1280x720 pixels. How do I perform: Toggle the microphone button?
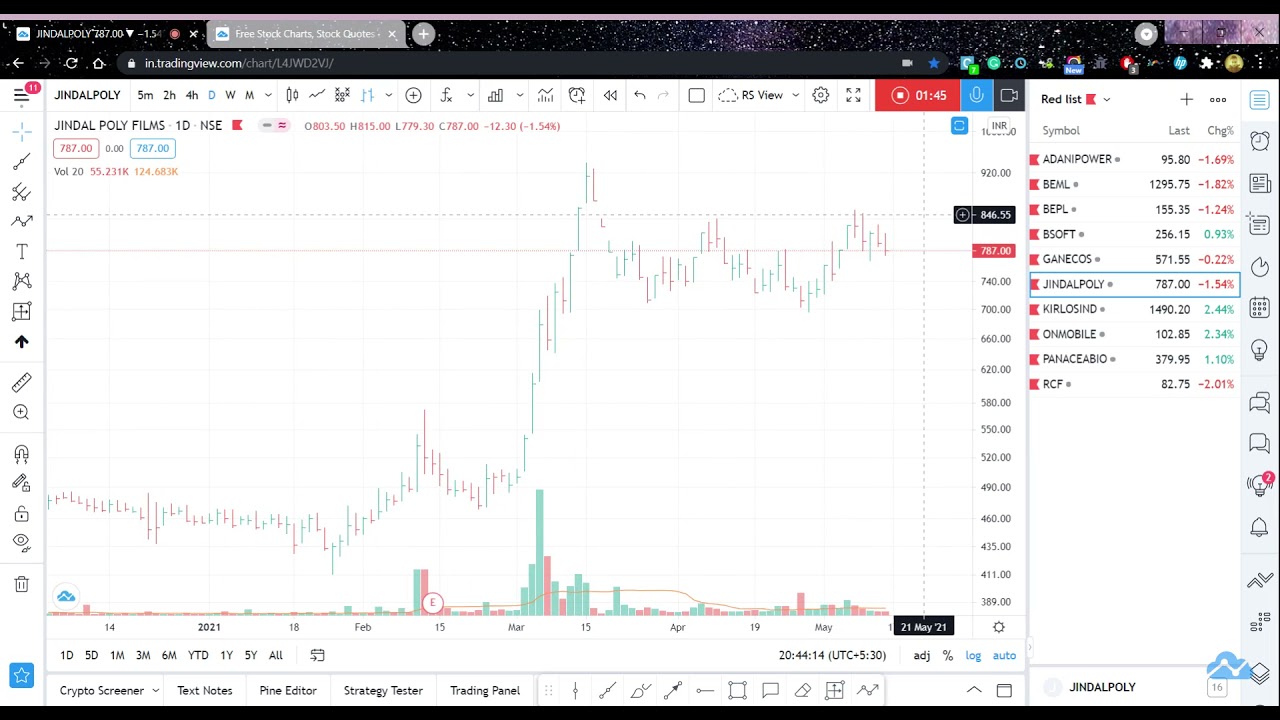click(977, 96)
